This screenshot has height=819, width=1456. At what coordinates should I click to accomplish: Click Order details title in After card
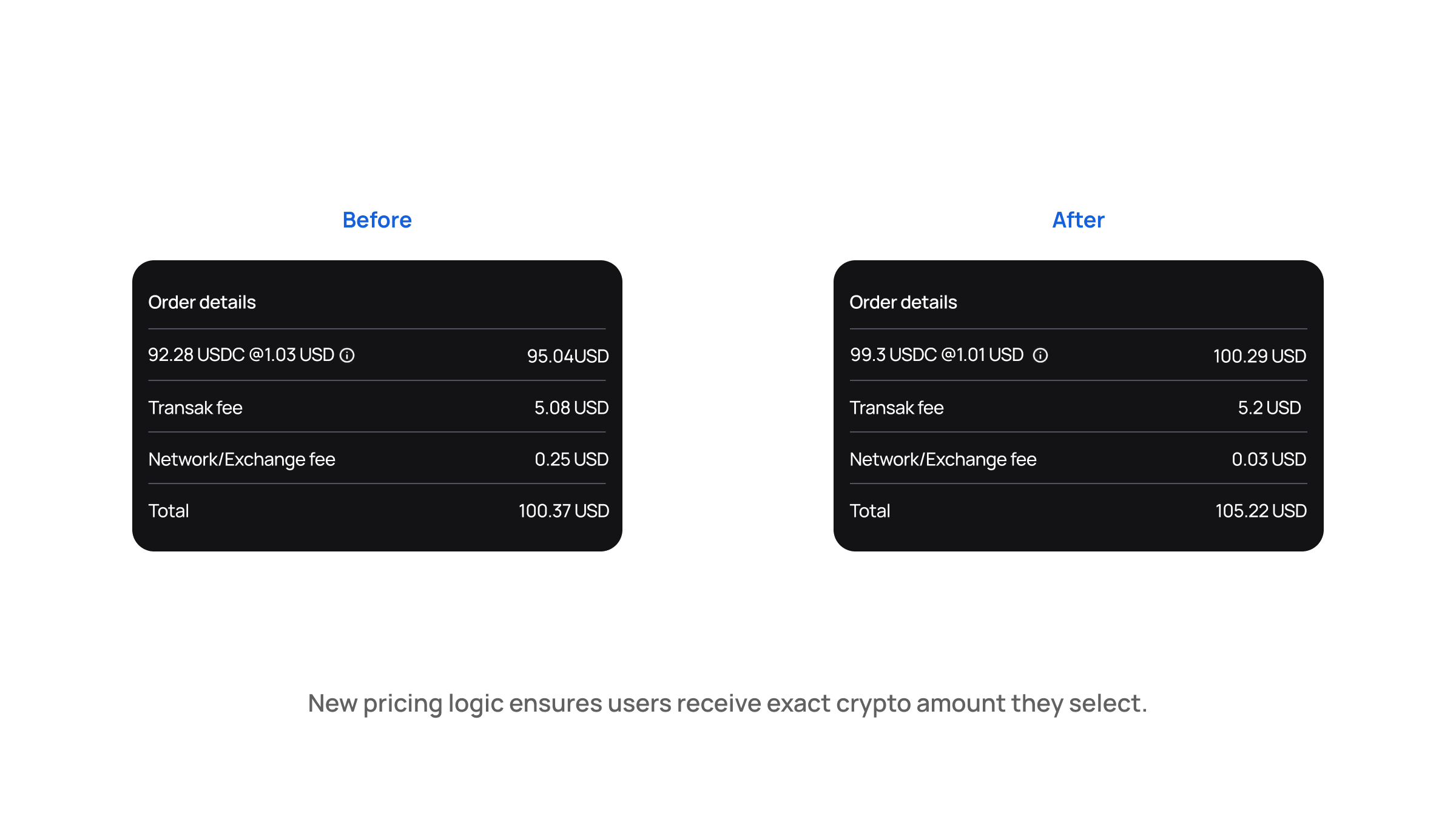[x=903, y=302]
